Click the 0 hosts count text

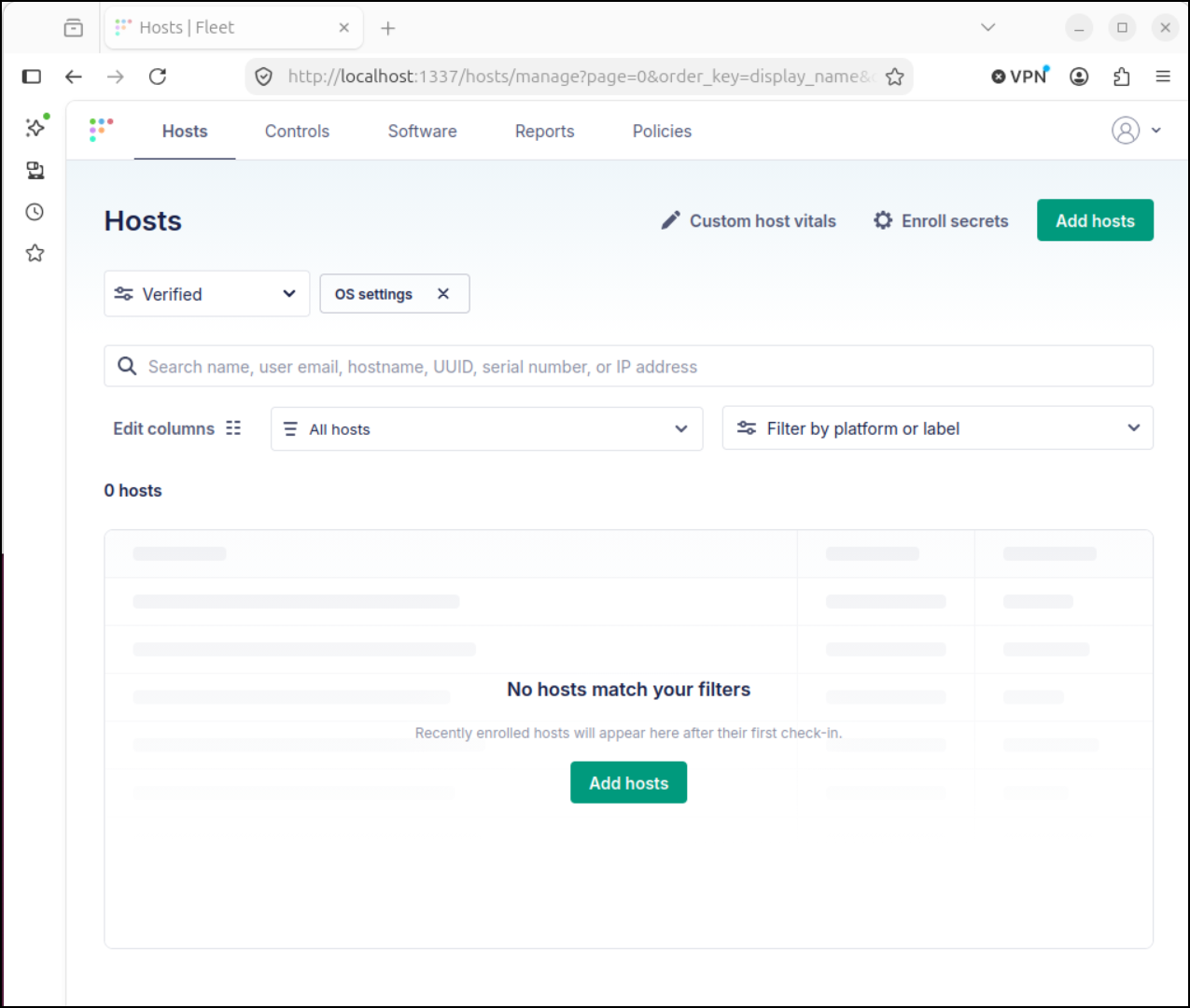point(133,491)
